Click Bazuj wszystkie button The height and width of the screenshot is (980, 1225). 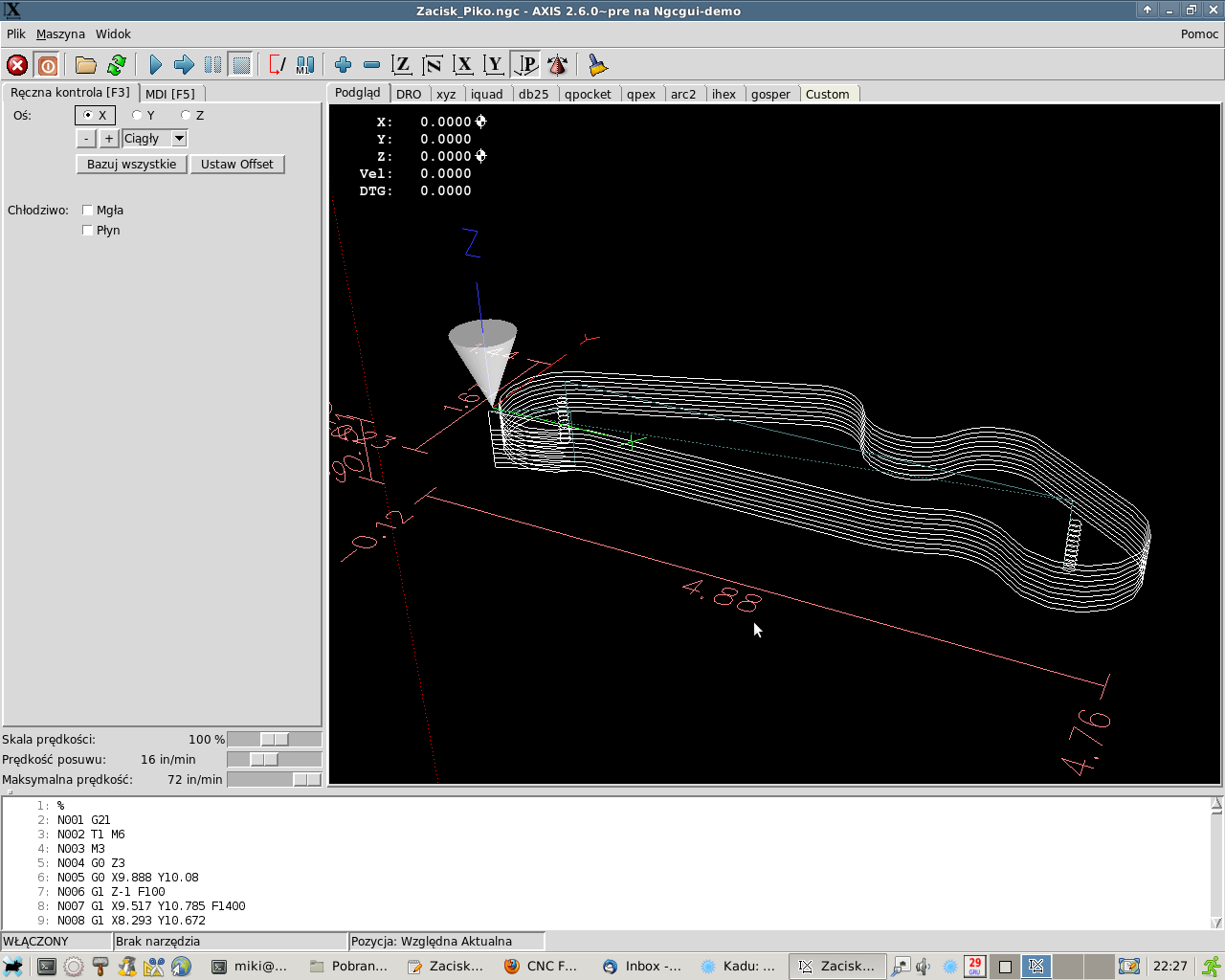[x=131, y=165]
